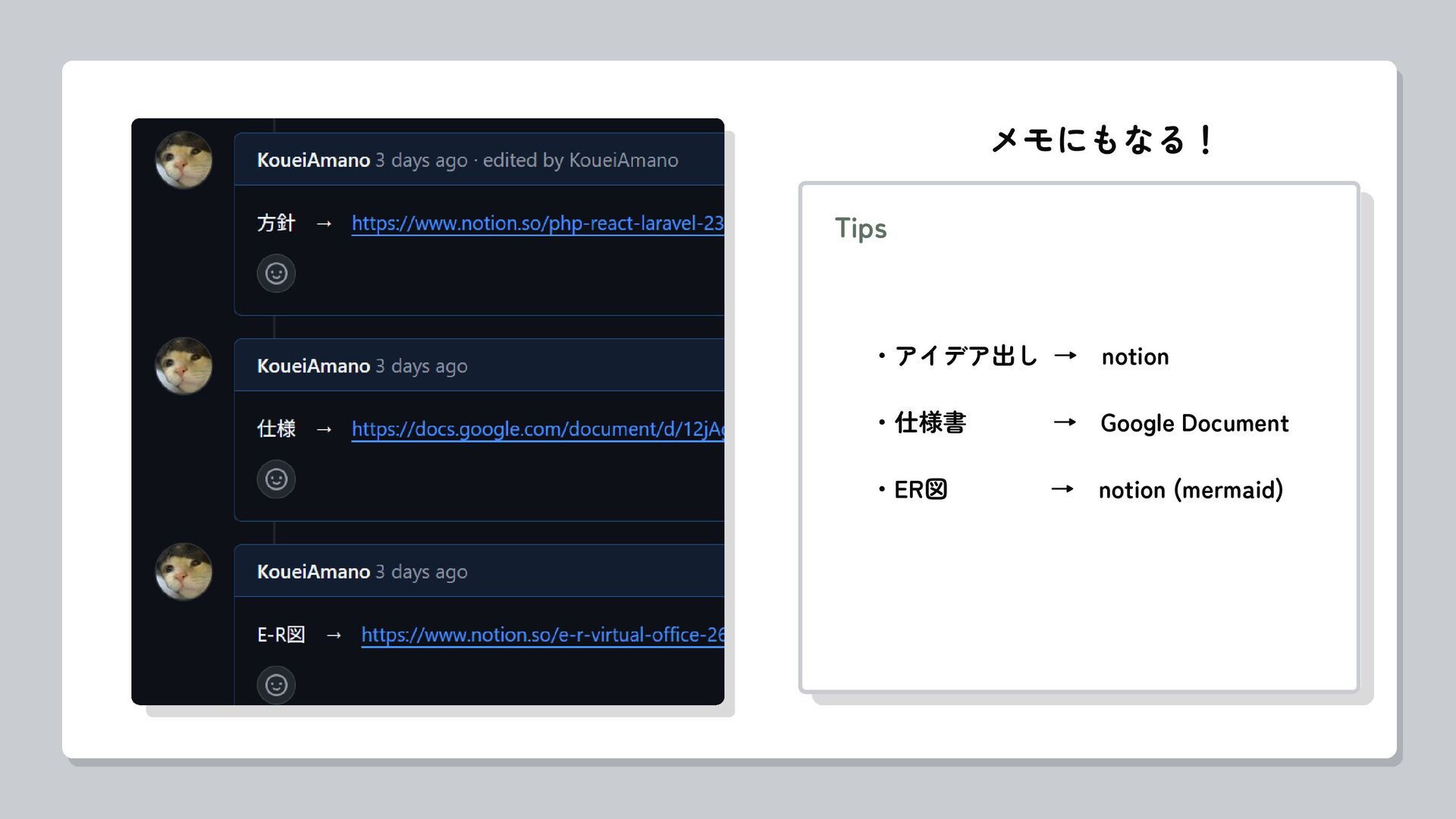The width and height of the screenshot is (1456, 819).
Task: Click the 'Tips' label in the box
Action: pos(860,228)
